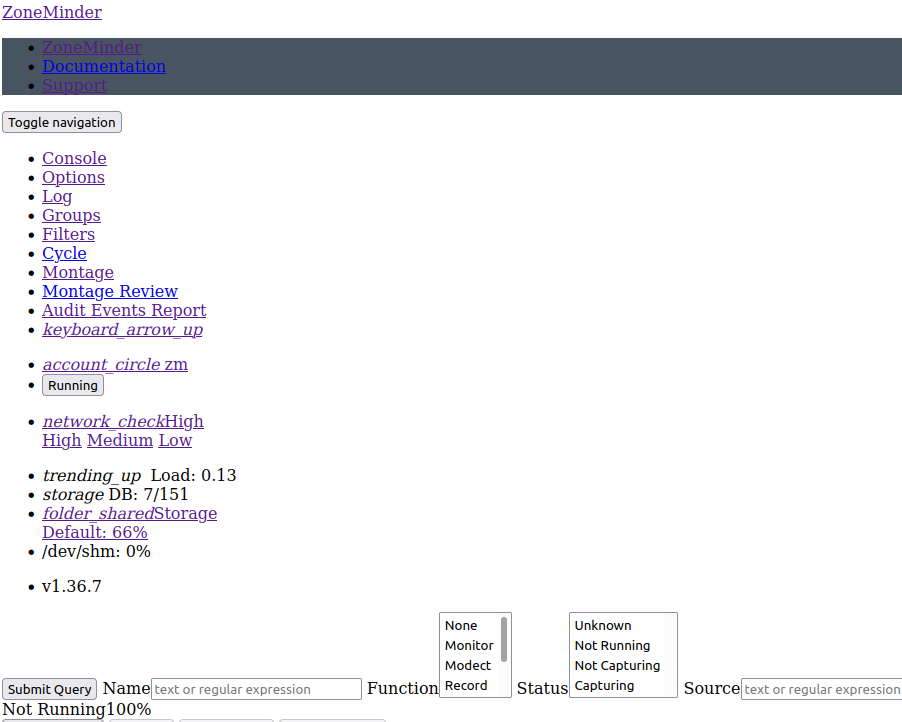Select Monitor in the Function list

pos(471,645)
